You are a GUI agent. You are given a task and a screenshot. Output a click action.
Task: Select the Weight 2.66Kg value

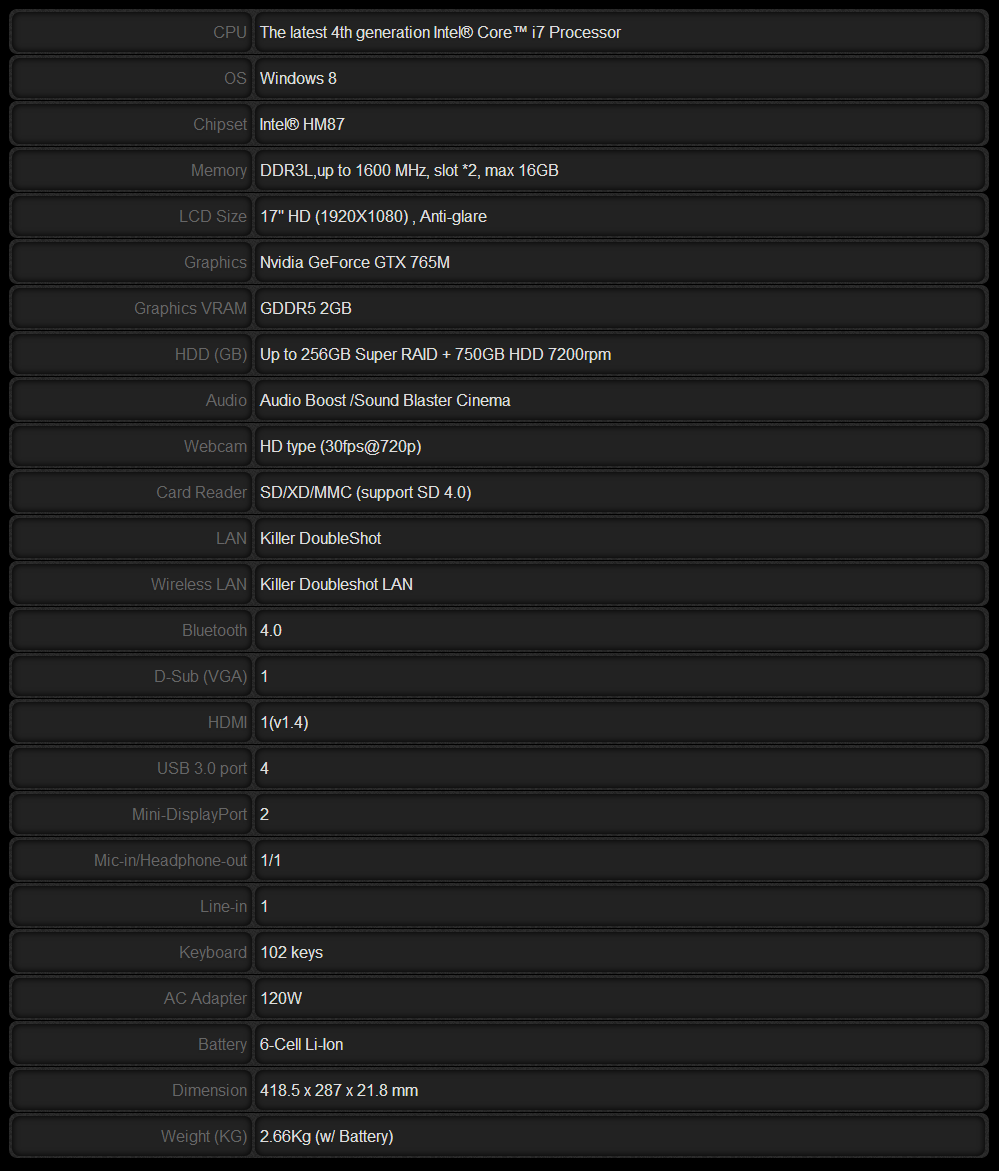(326, 1137)
